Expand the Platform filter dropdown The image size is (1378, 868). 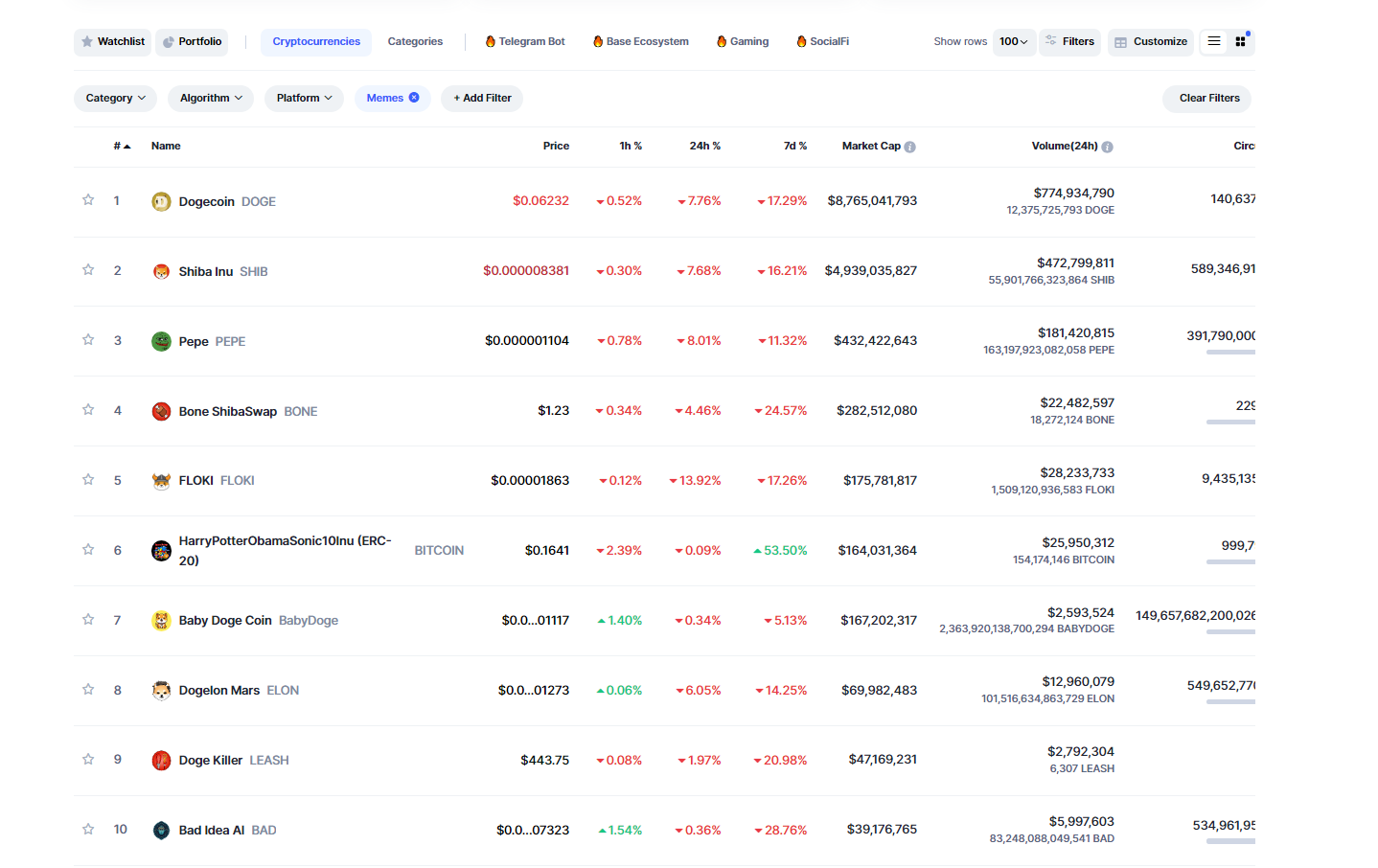pyautogui.click(x=305, y=99)
